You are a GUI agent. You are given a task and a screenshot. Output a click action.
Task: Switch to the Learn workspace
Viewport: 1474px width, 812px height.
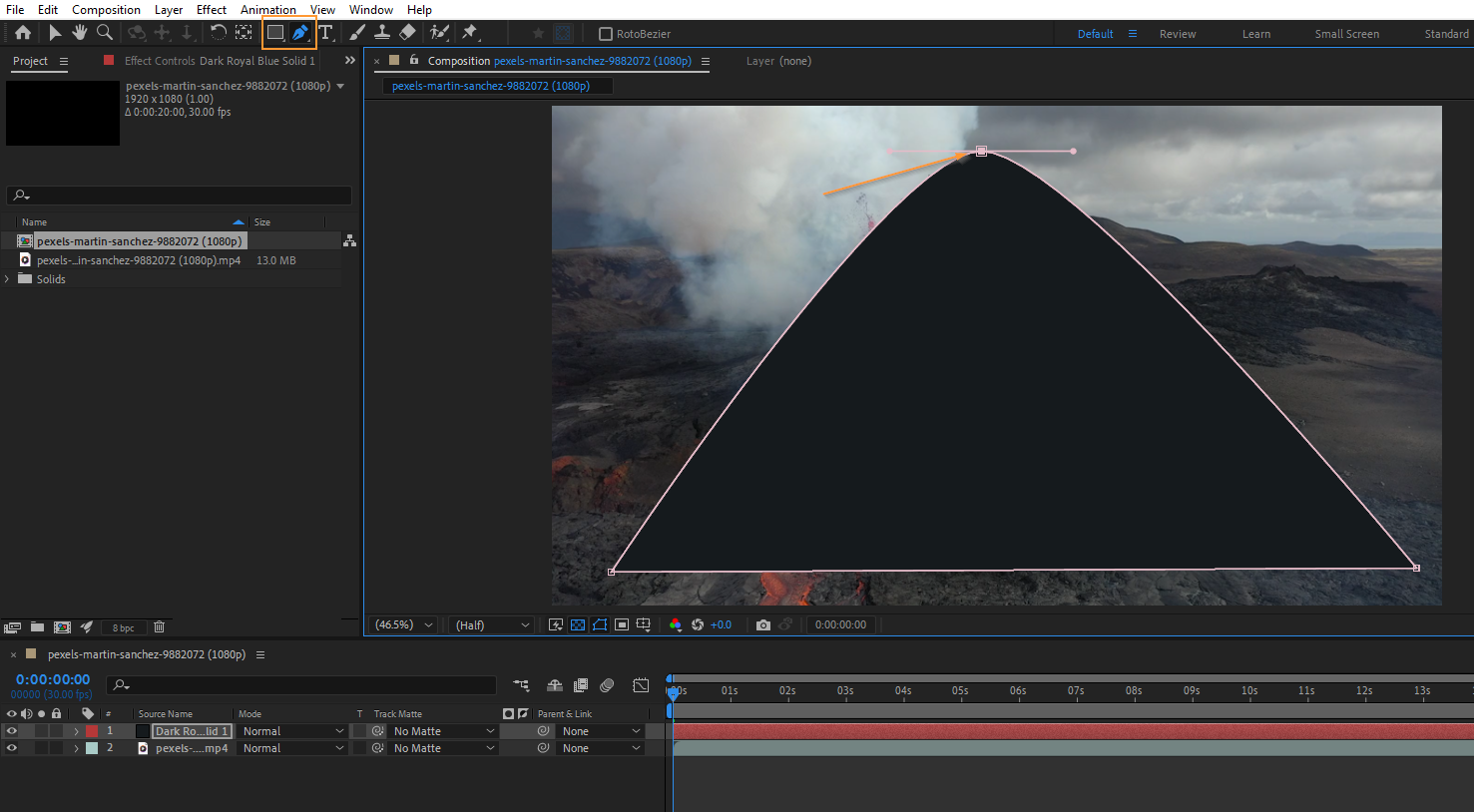tap(1255, 34)
